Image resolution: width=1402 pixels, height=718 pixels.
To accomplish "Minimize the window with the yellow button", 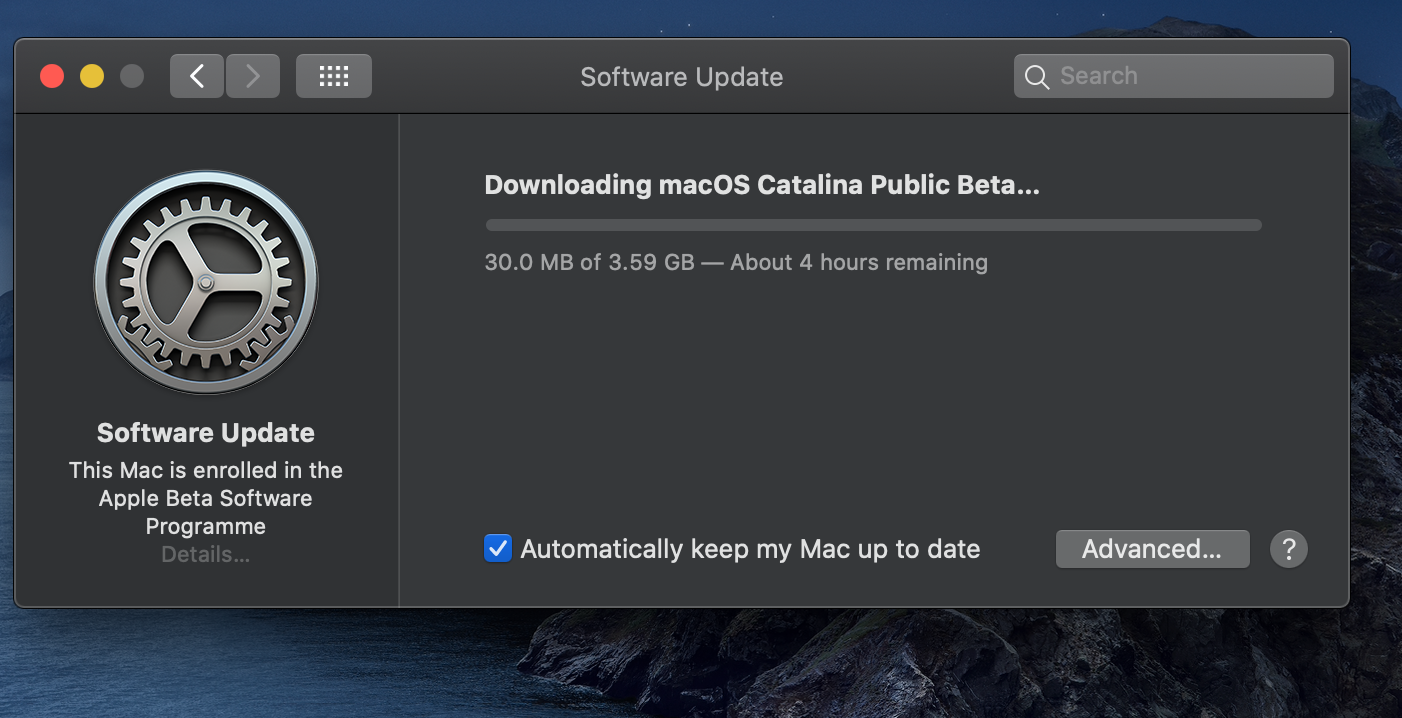I will [x=92, y=76].
